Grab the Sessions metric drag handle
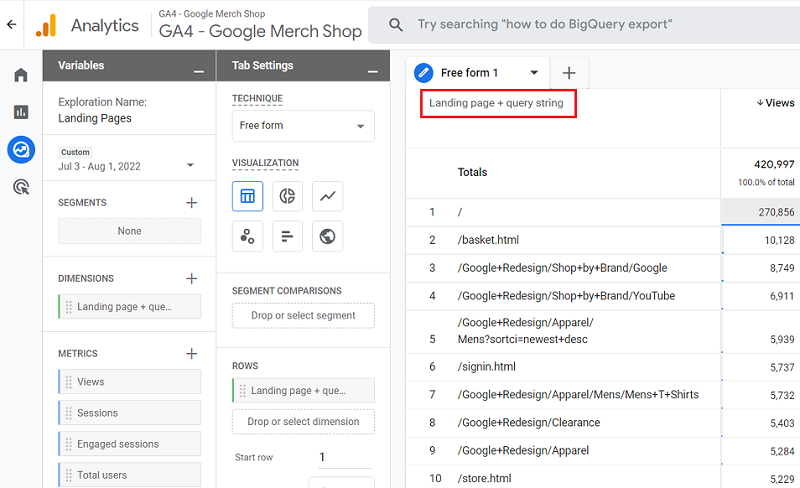This screenshot has width=800, height=488. (68, 413)
